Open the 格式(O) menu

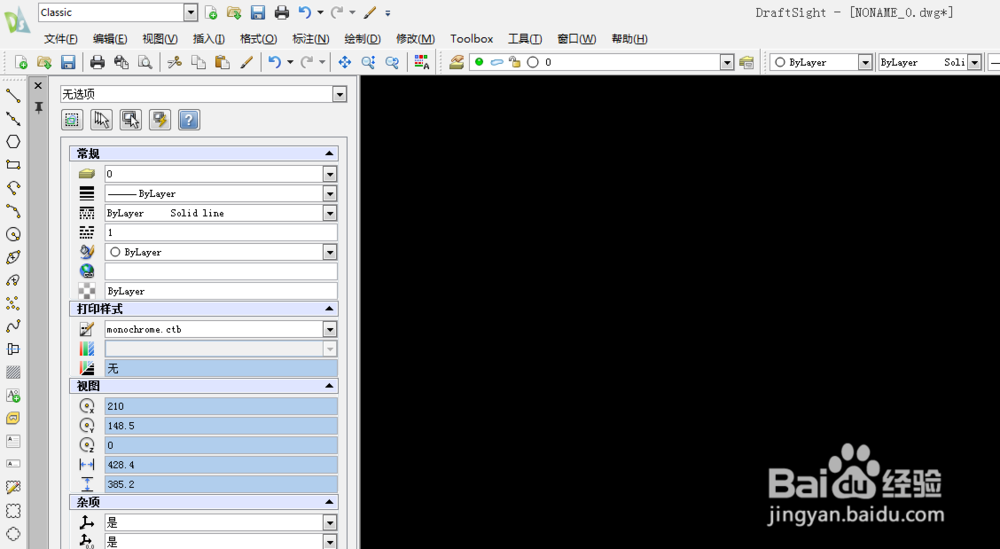point(258,39)
